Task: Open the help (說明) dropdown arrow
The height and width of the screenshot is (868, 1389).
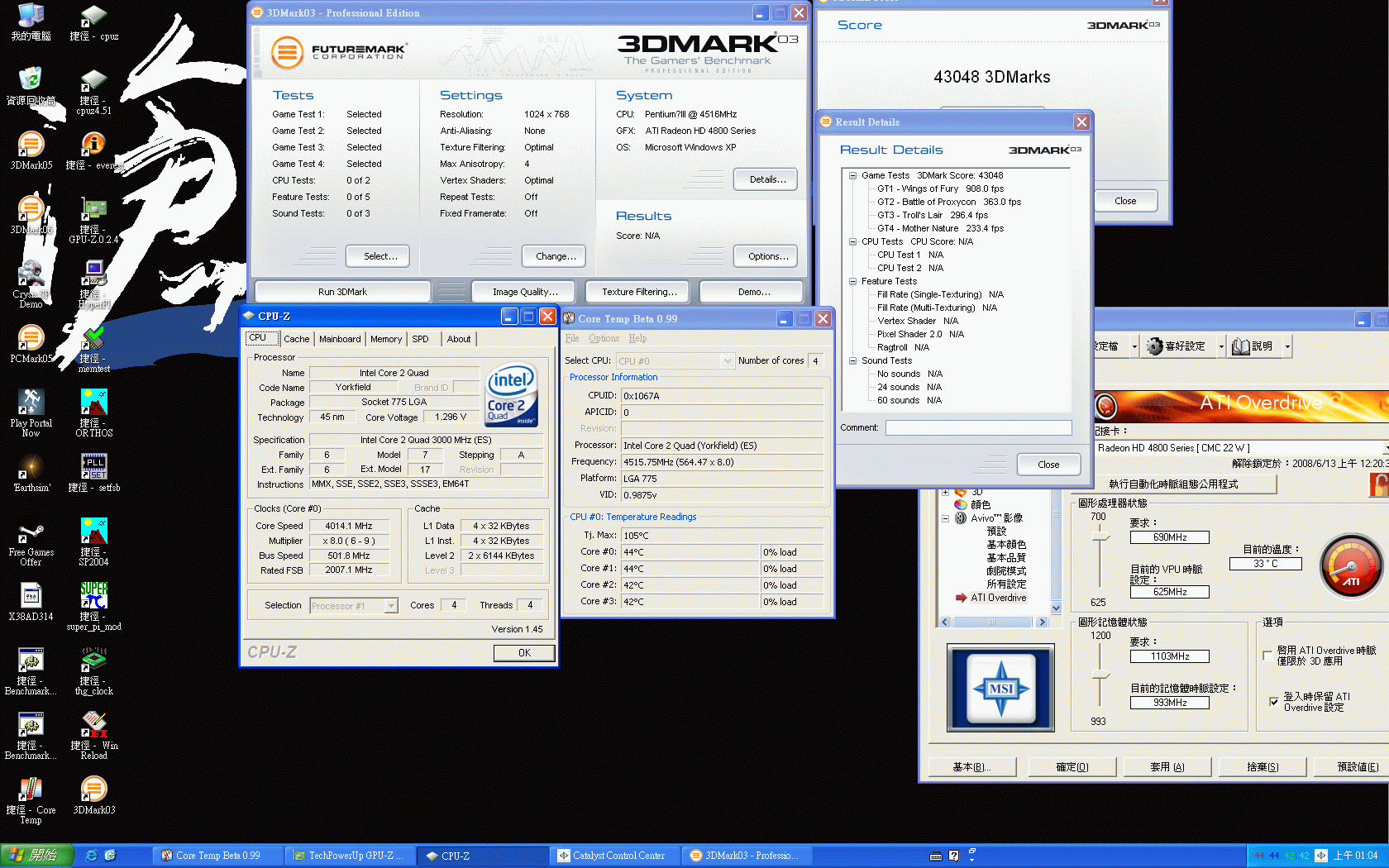Action: point(1287,347)
